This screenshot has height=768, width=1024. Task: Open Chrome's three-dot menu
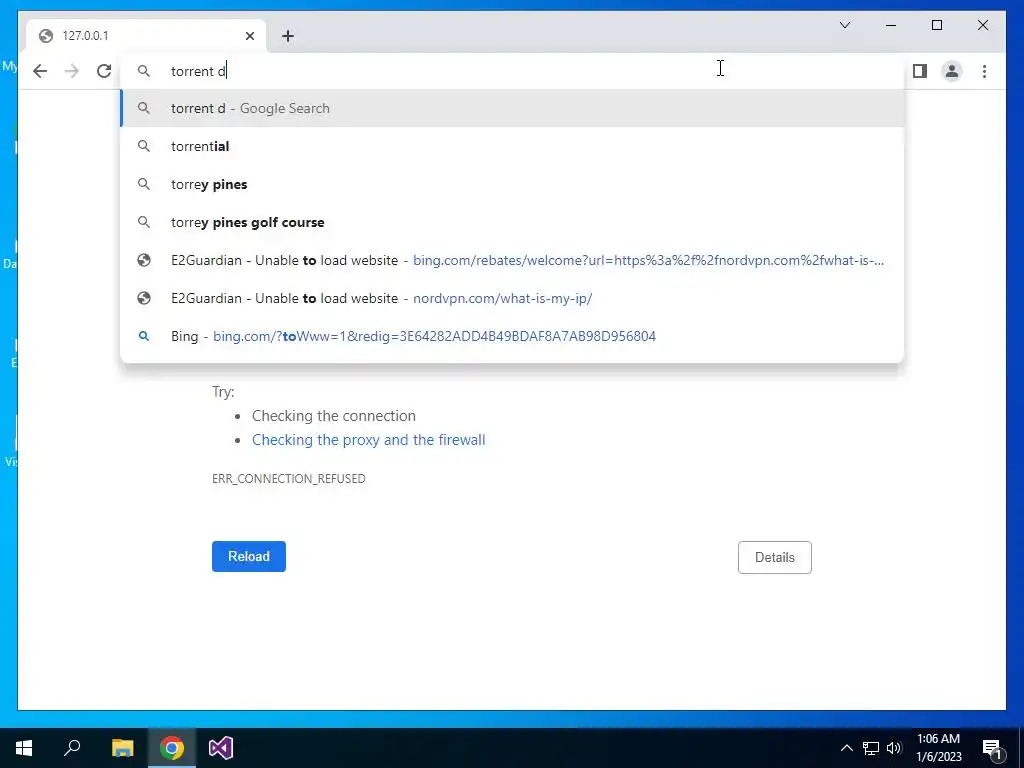point(984,71)
